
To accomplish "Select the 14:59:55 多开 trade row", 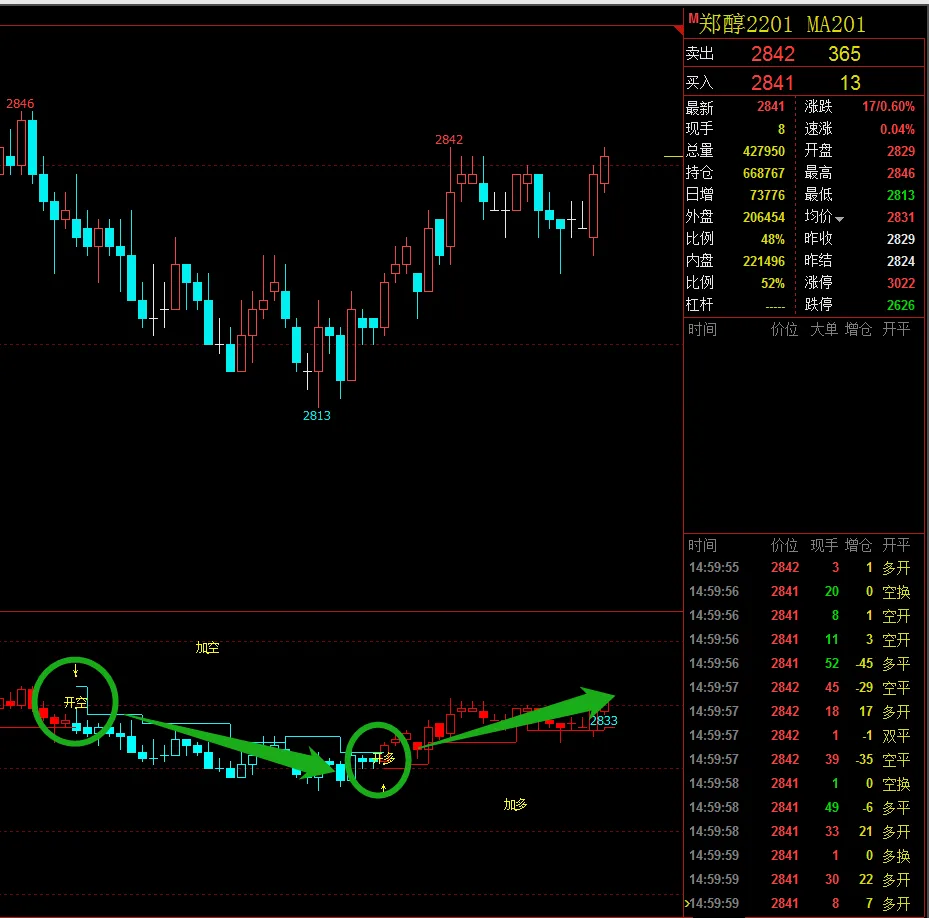I will [798, 567].
